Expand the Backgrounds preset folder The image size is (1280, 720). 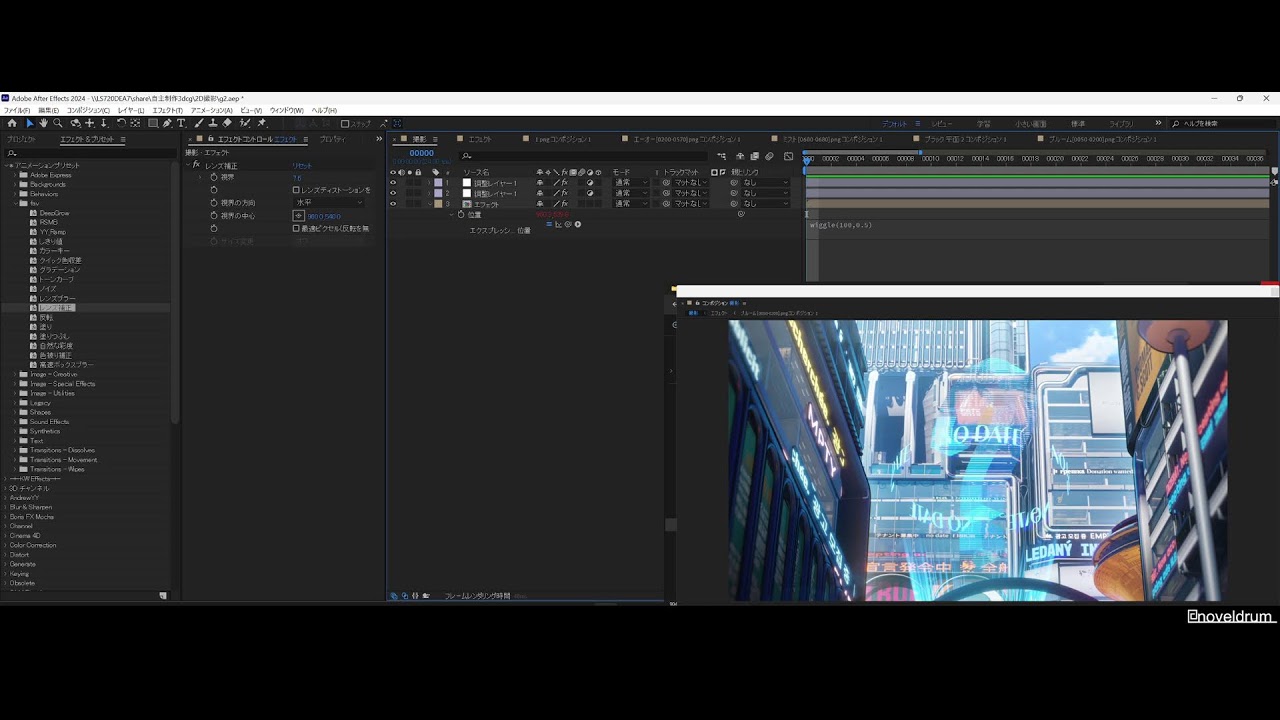click(x=15, y=184)
